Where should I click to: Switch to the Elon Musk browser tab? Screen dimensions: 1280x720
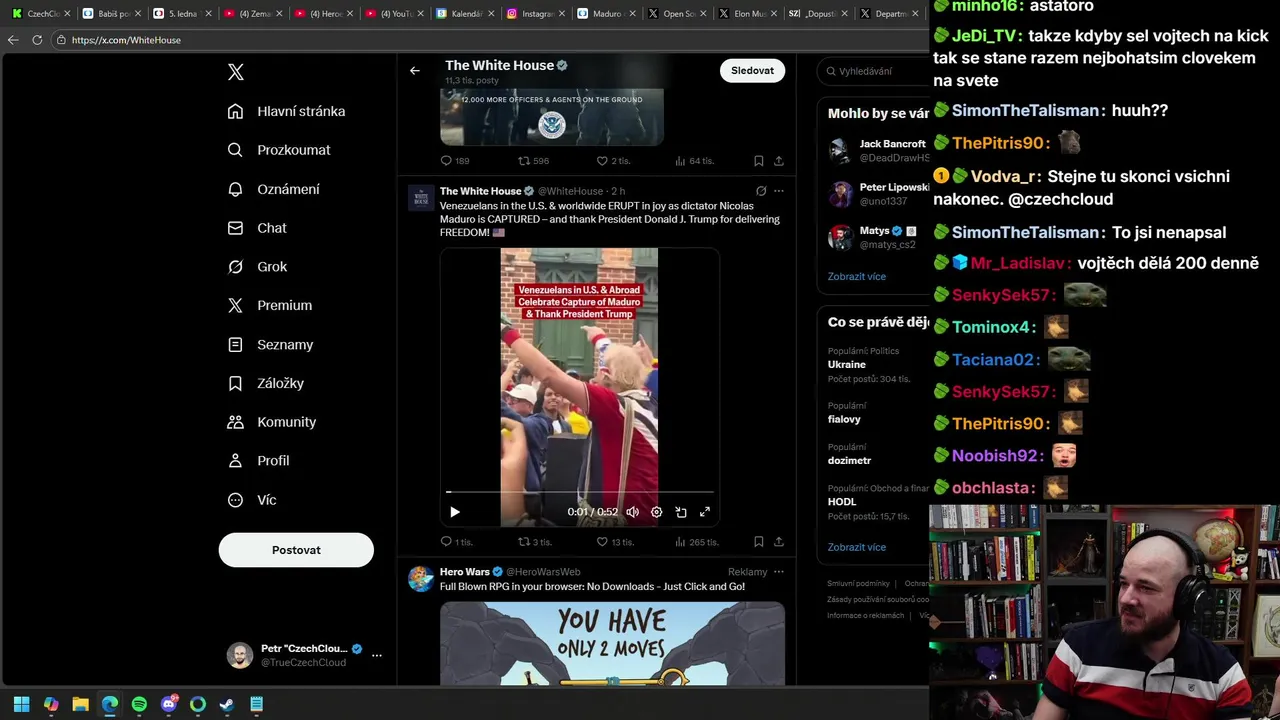click(x=748, y=14)
